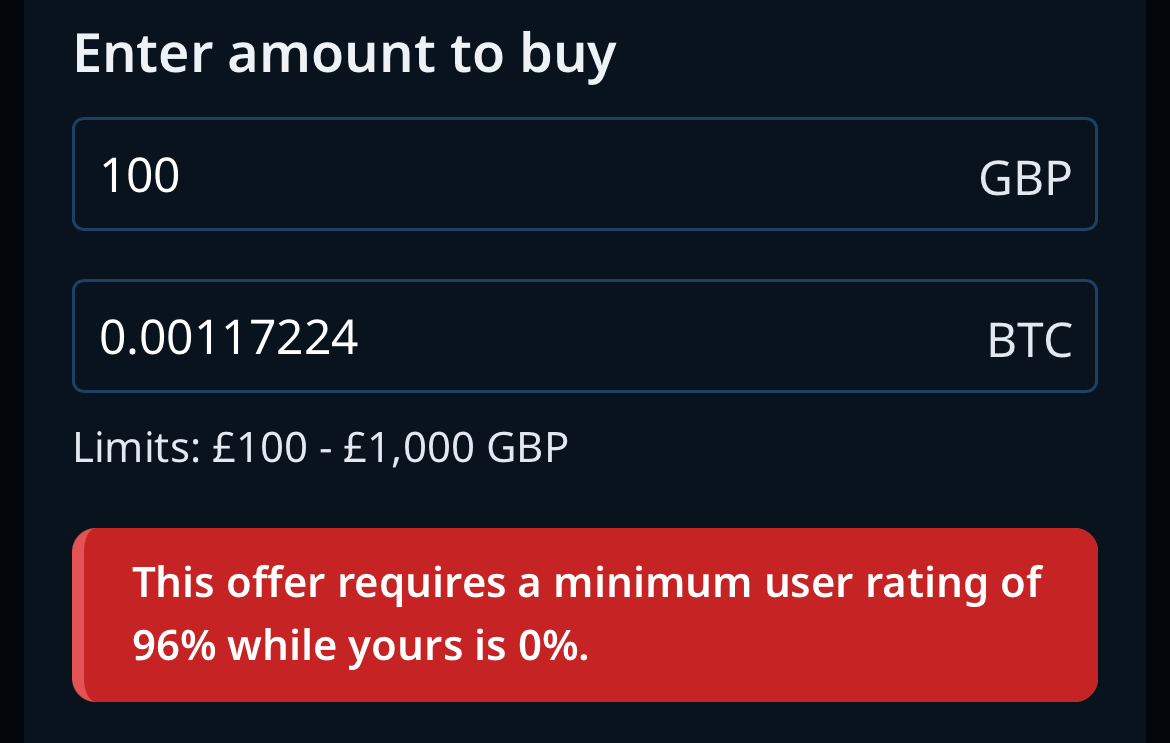
Task: Click the £100 minimum limit text
Action: (x=260, y=447)
